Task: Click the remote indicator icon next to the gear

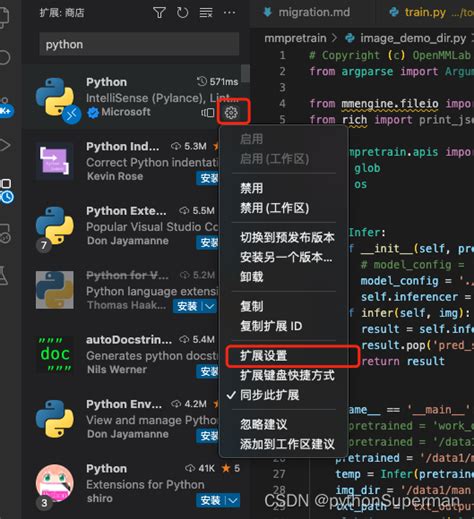Action: pos(208,113)
